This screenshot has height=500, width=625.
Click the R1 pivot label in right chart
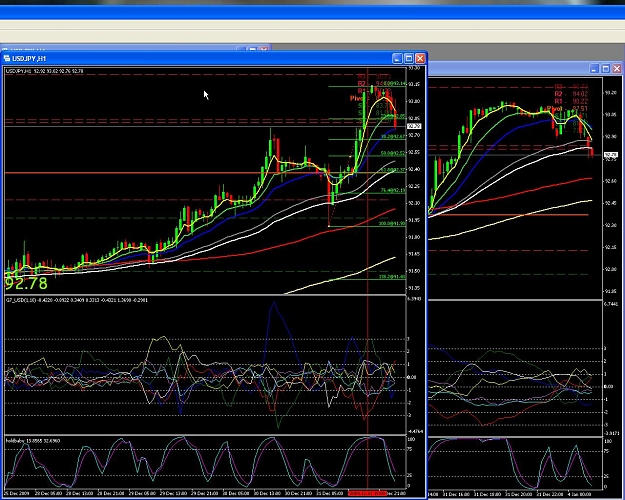pyautogui.click(x=571, y=101)
